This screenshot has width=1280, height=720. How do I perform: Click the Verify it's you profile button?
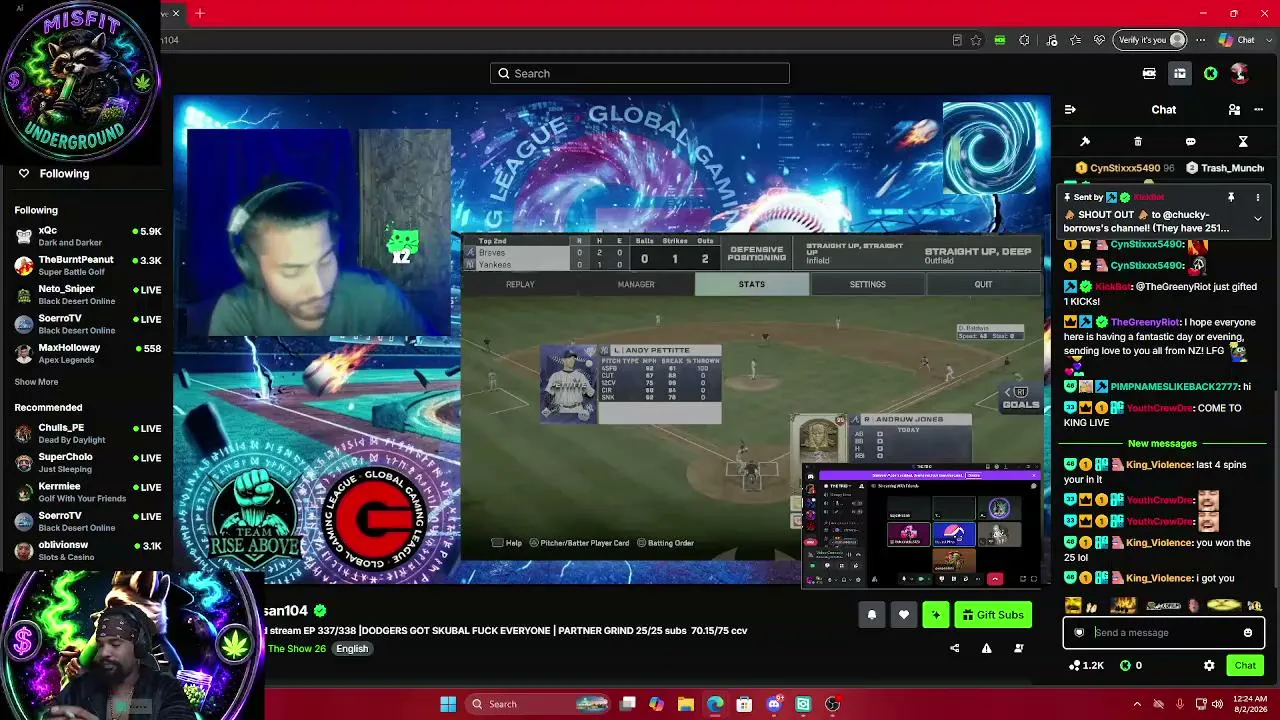click(1151, 40)
